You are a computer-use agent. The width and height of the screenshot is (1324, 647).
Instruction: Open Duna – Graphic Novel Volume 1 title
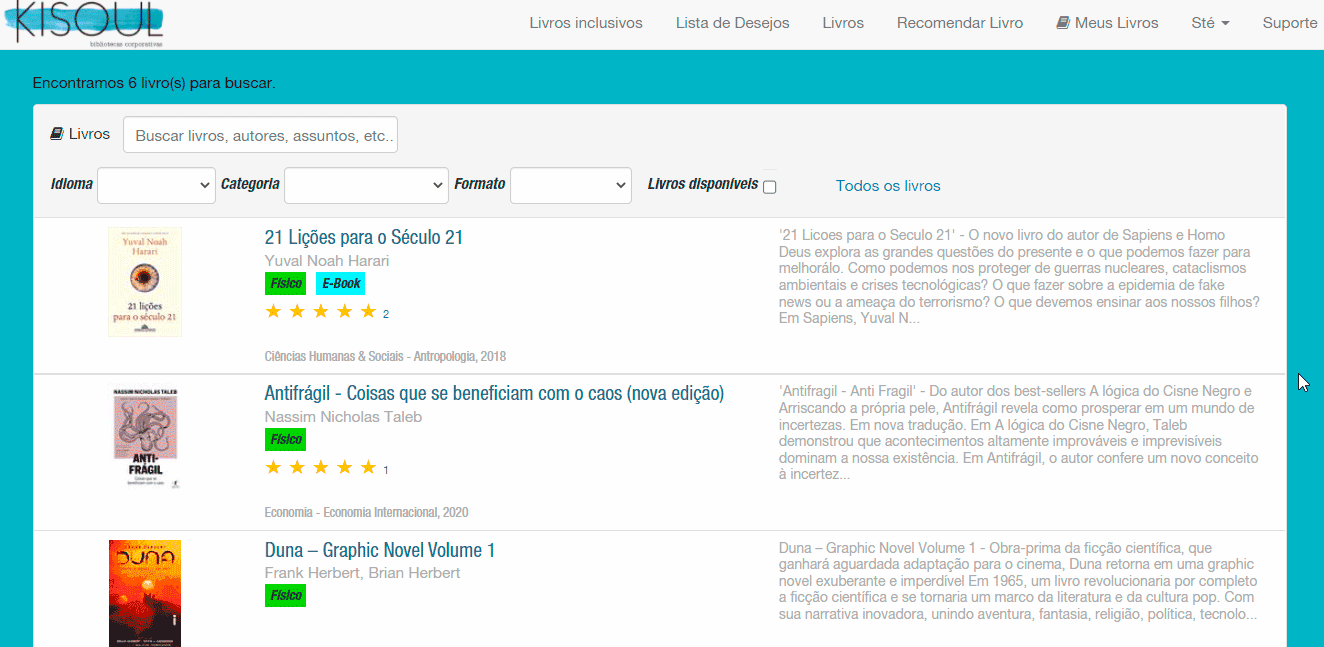(380, 550)
